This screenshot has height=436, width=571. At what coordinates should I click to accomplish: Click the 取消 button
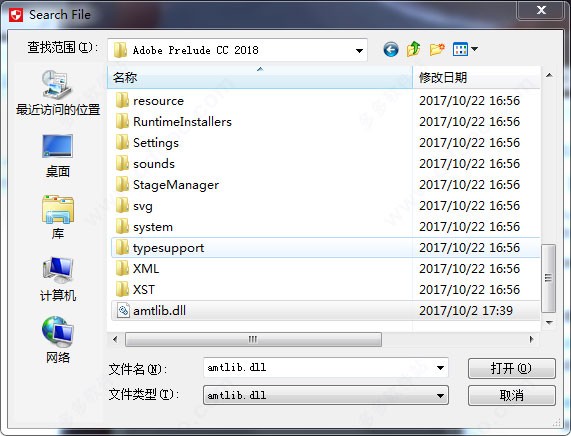512,395
